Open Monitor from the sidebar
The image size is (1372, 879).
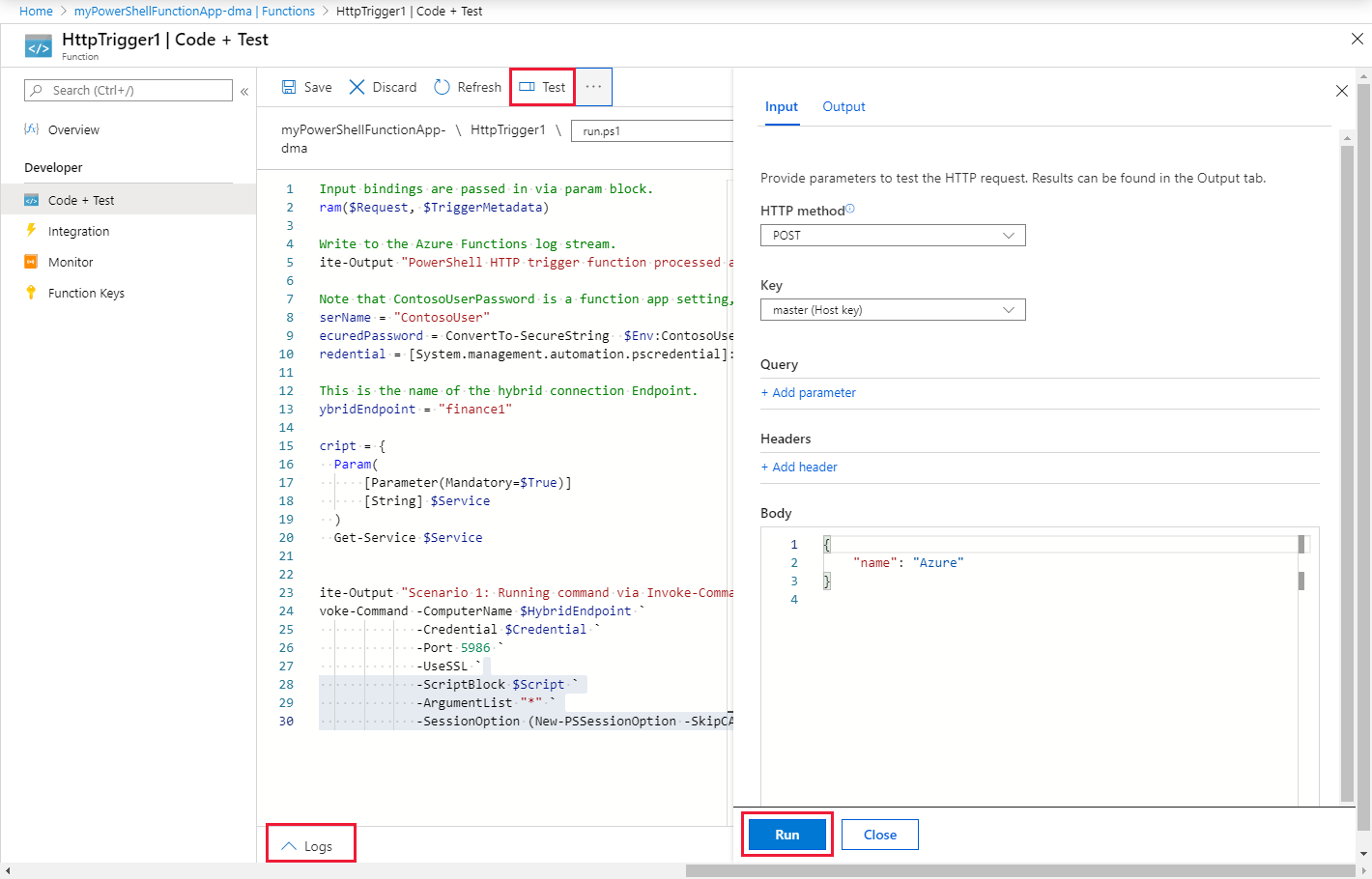[71, 263]
